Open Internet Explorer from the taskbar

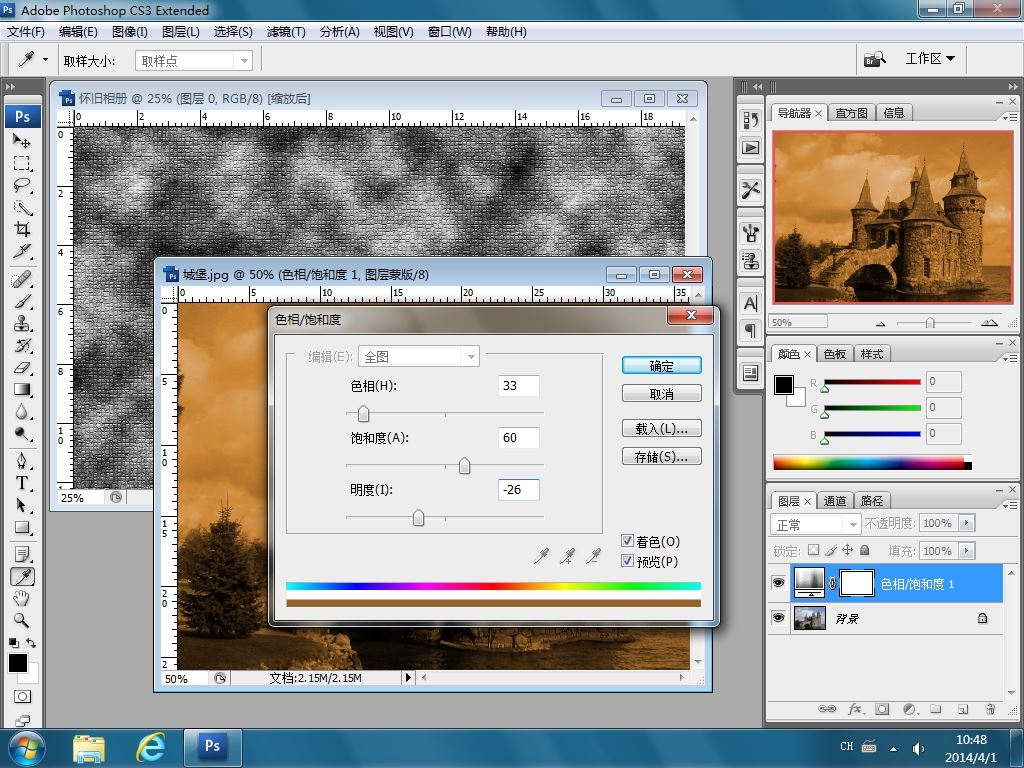150,746
